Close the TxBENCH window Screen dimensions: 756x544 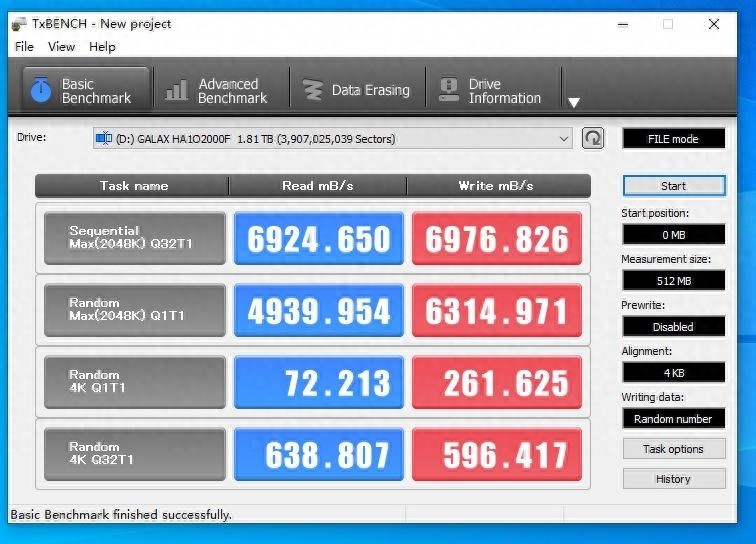714,24
